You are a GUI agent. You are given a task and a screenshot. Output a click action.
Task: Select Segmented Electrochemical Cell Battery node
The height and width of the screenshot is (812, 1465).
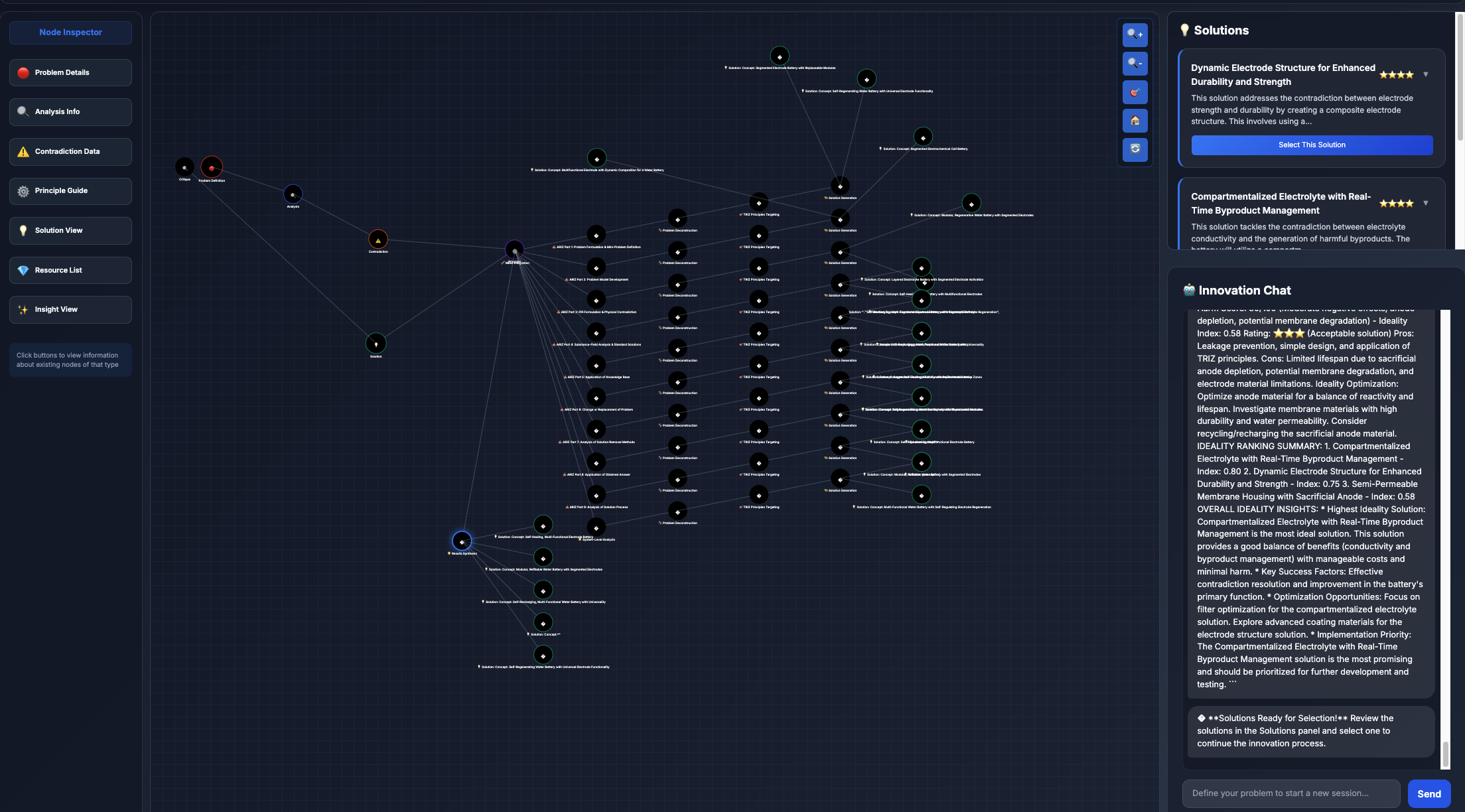pyautogui.click(x=923, y=137)
